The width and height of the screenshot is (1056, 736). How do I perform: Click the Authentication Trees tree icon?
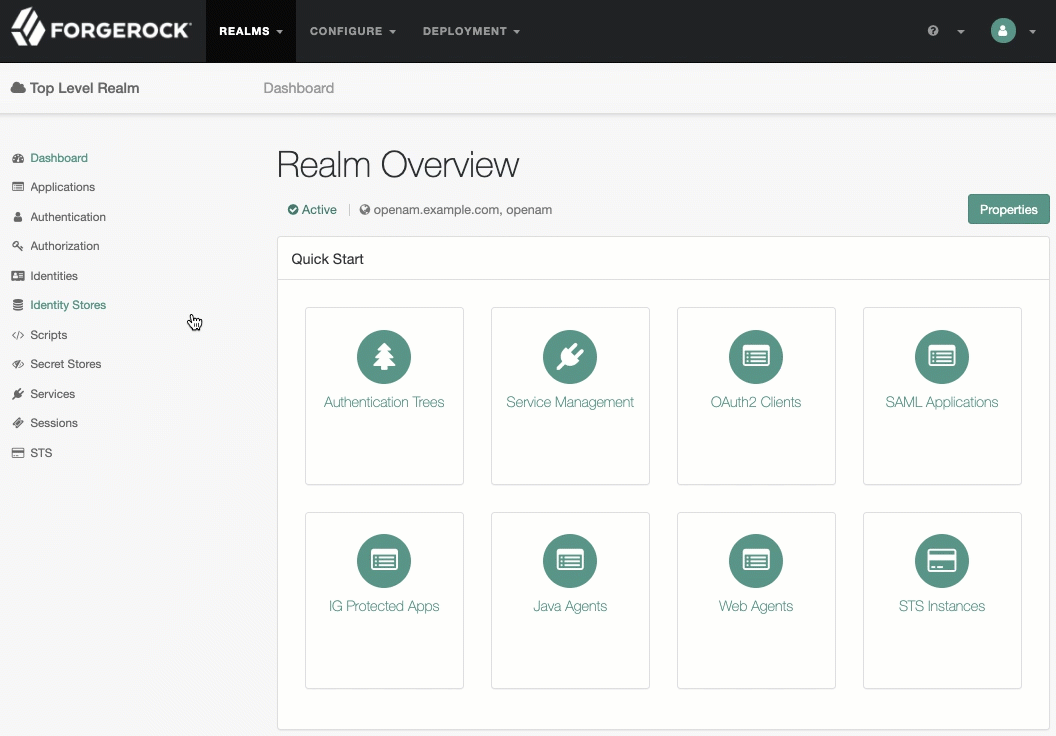coord(384,356)
